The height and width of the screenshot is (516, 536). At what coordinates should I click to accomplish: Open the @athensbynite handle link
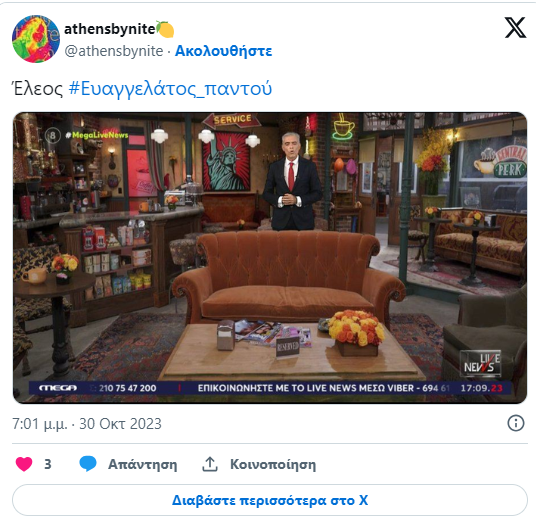tap(114, 51)
